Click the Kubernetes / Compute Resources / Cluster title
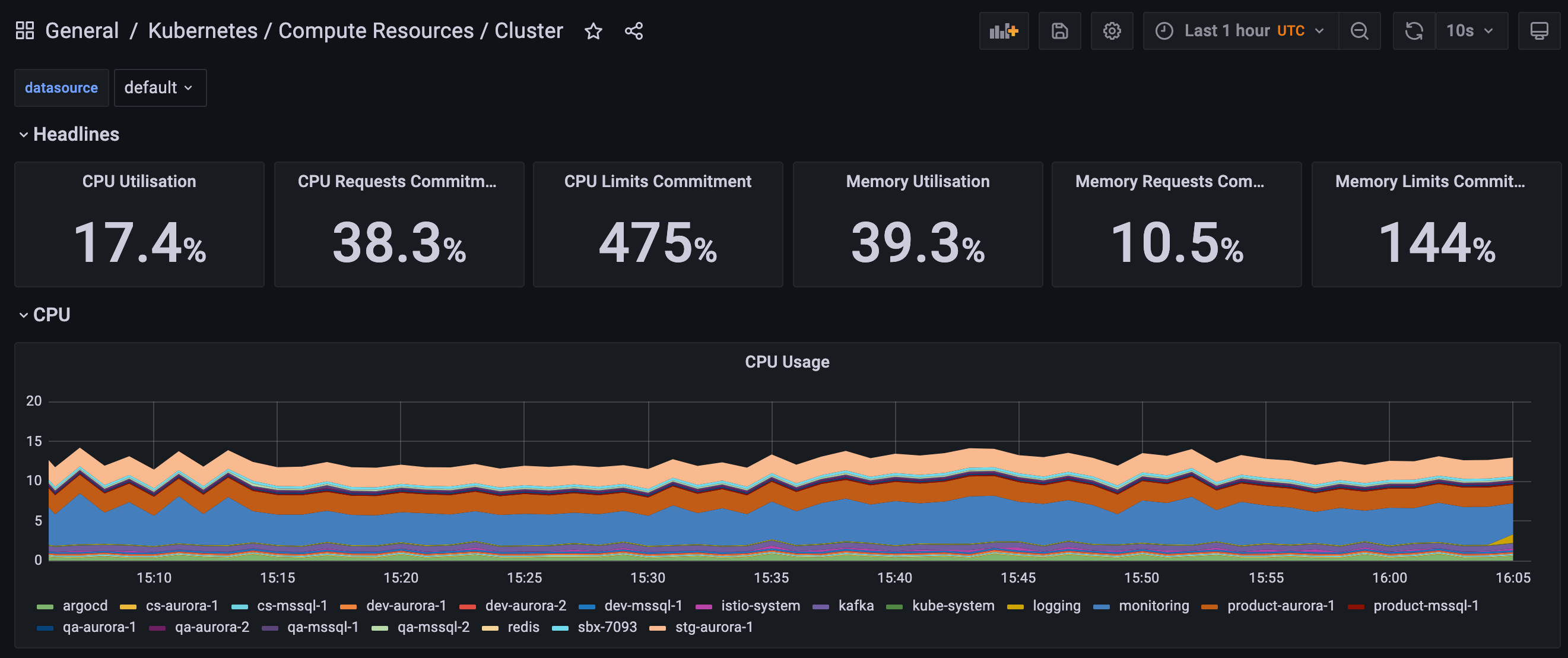Image resolution: width=1568 pixels, height=658 pixels. point(356,30)
